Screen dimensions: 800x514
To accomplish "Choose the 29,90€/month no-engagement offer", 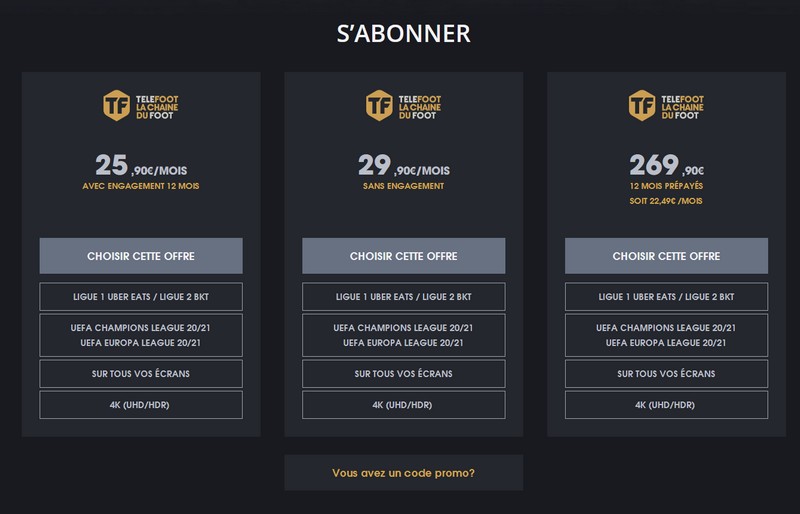I will coord(403,256).
